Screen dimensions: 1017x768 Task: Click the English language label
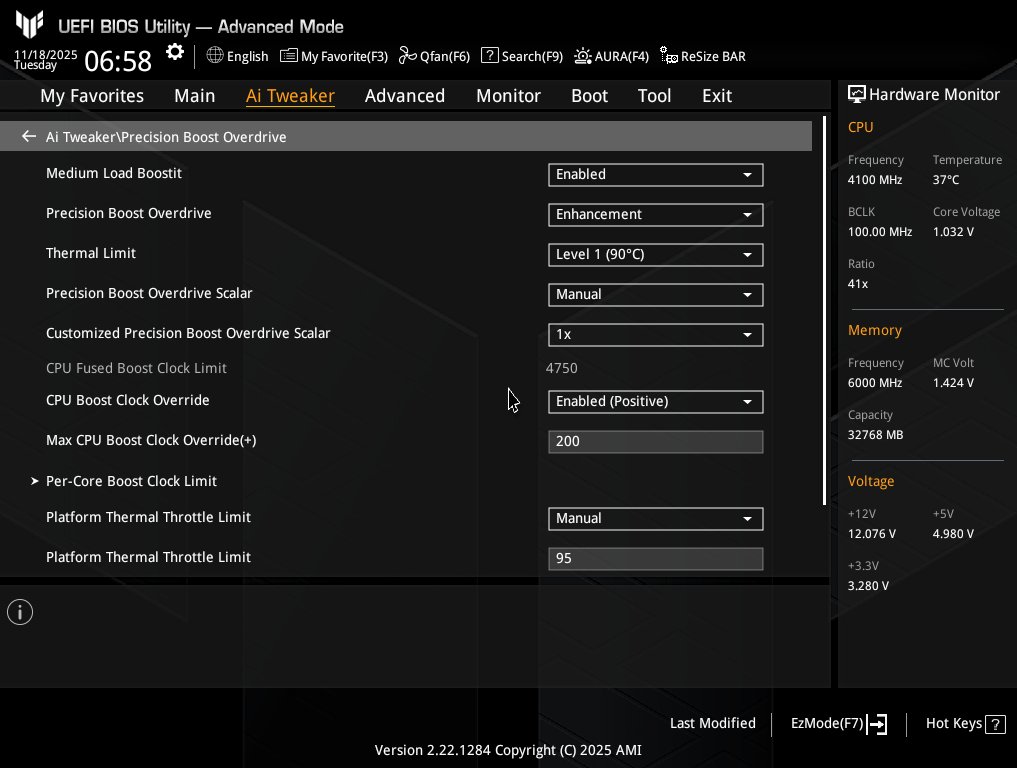pos(247,56)
